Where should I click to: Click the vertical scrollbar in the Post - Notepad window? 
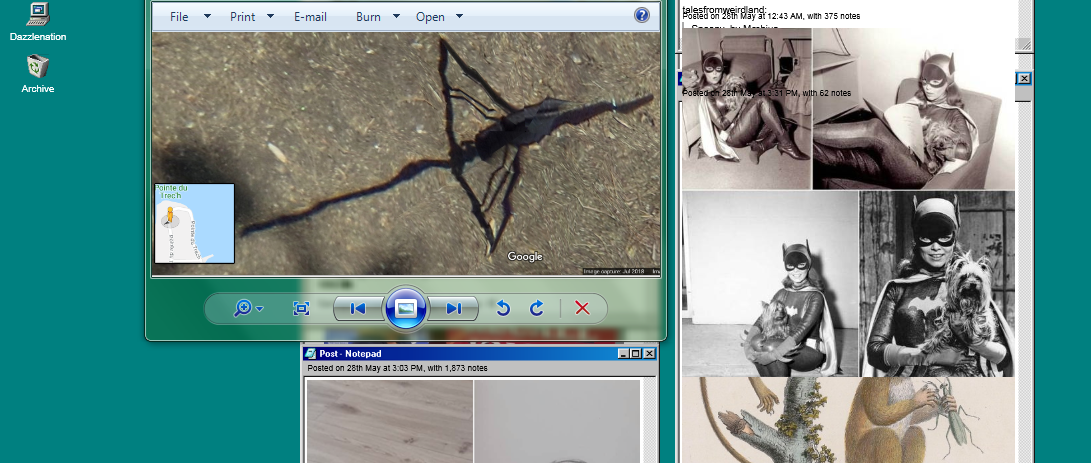click(x=648, y=421)
